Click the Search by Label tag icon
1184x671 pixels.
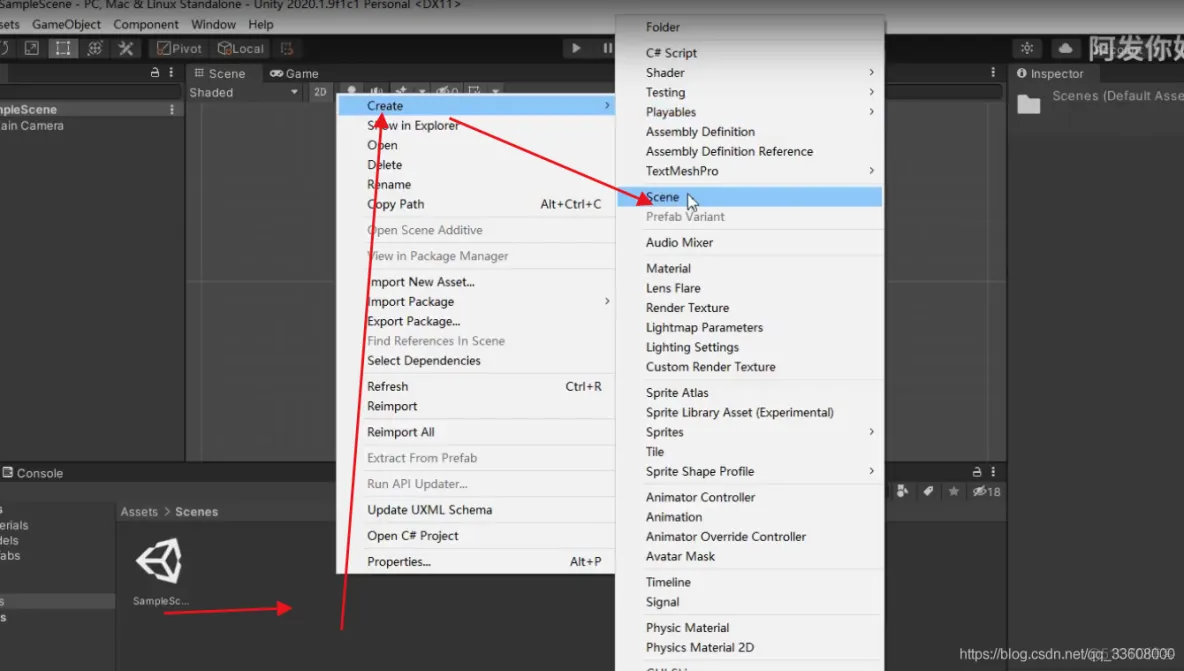[928, 491]
